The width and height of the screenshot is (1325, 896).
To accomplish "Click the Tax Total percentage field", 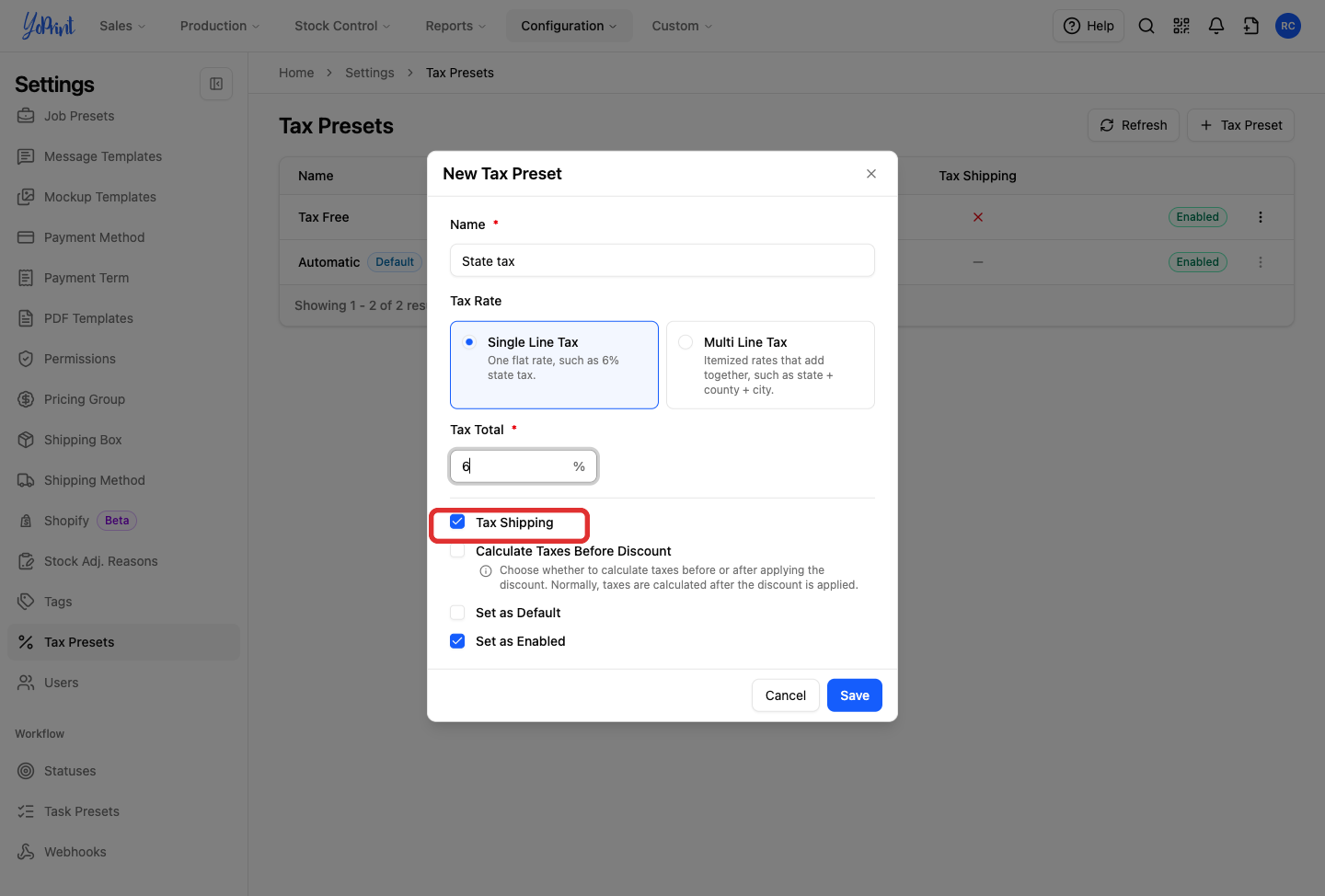I will click(524, 466).
